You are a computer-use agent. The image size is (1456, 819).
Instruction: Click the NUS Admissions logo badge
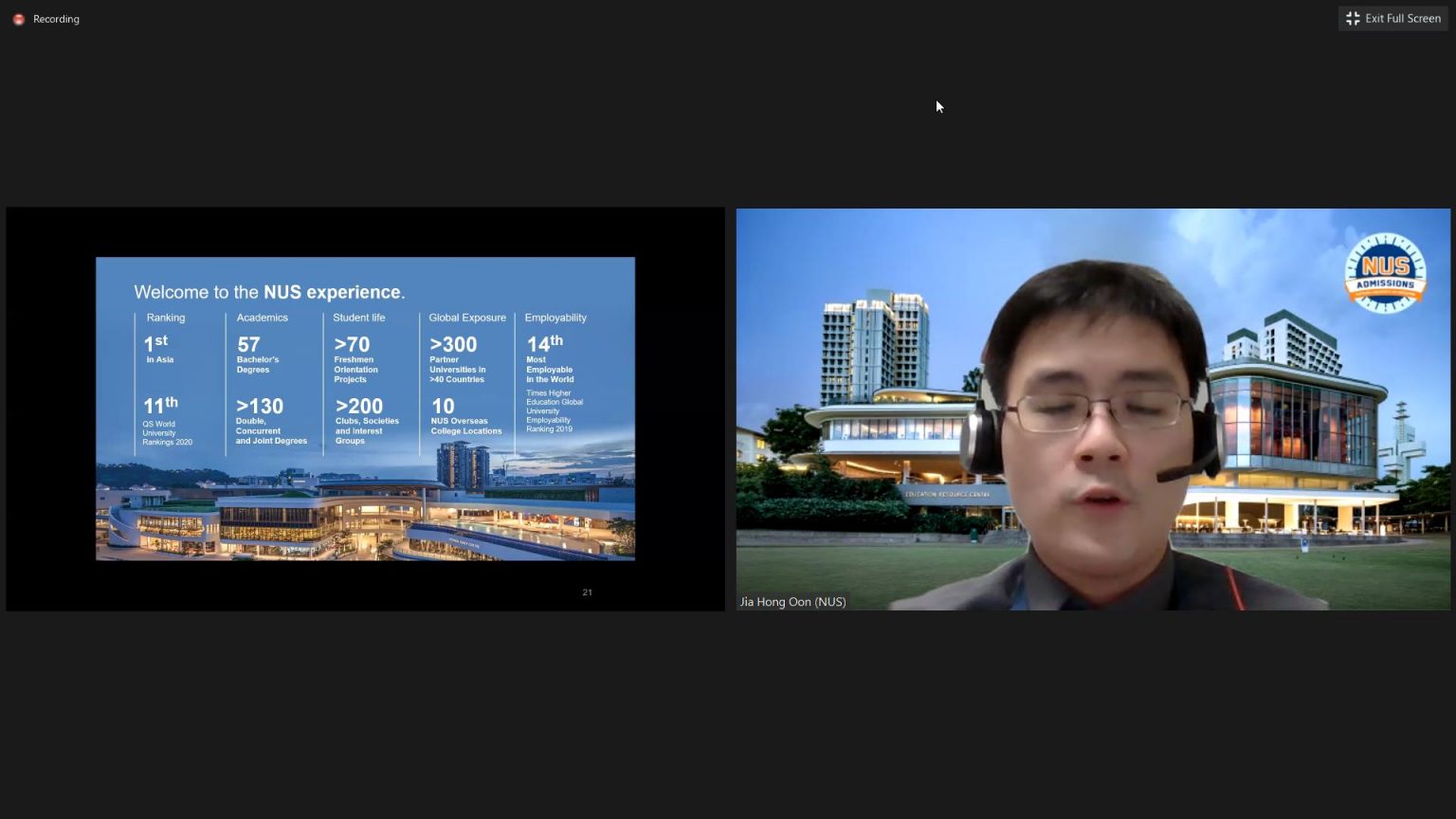[1385, 273]
